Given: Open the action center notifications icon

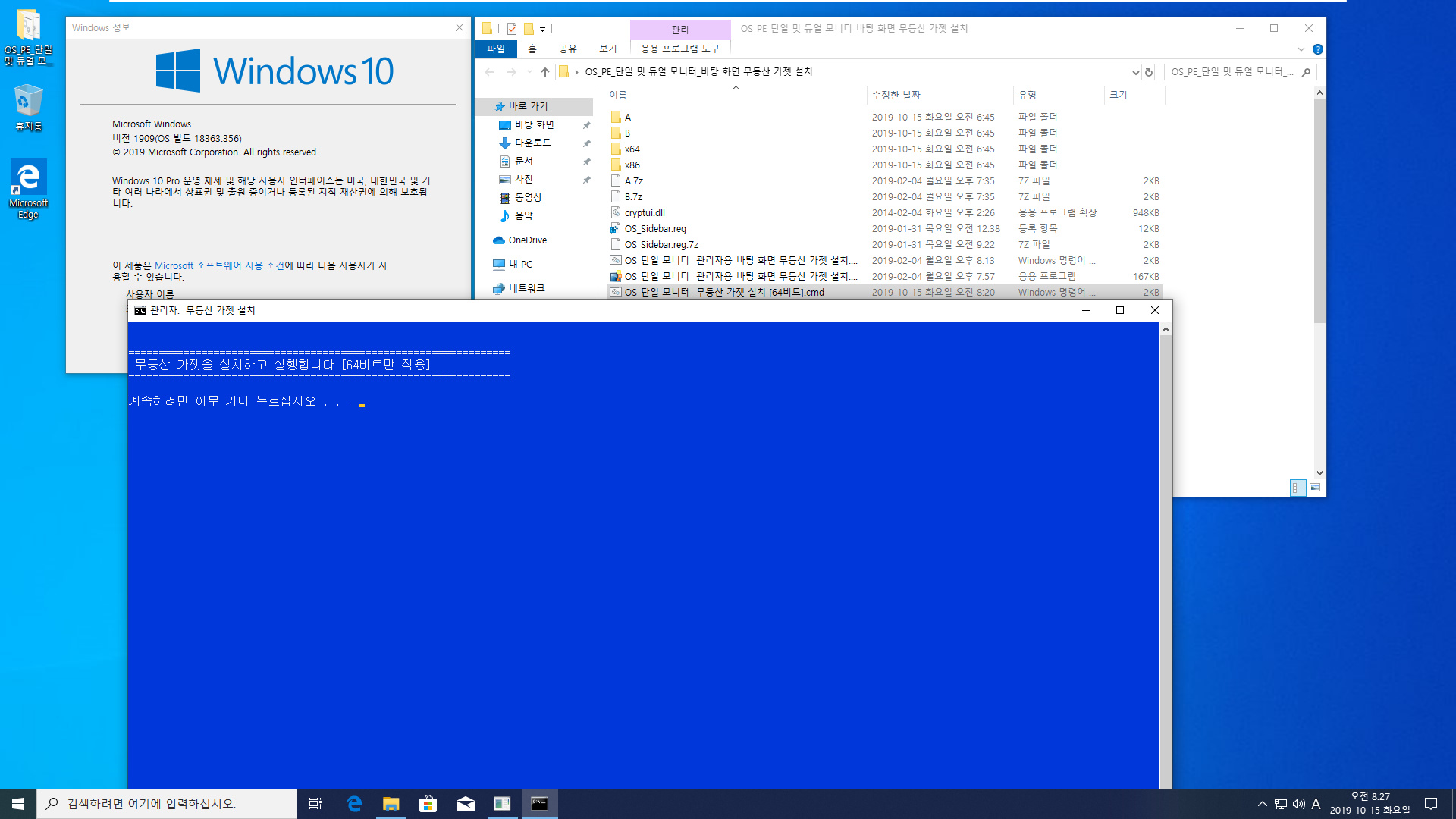Looking at the screenshot, I should tap(1431, 804).
